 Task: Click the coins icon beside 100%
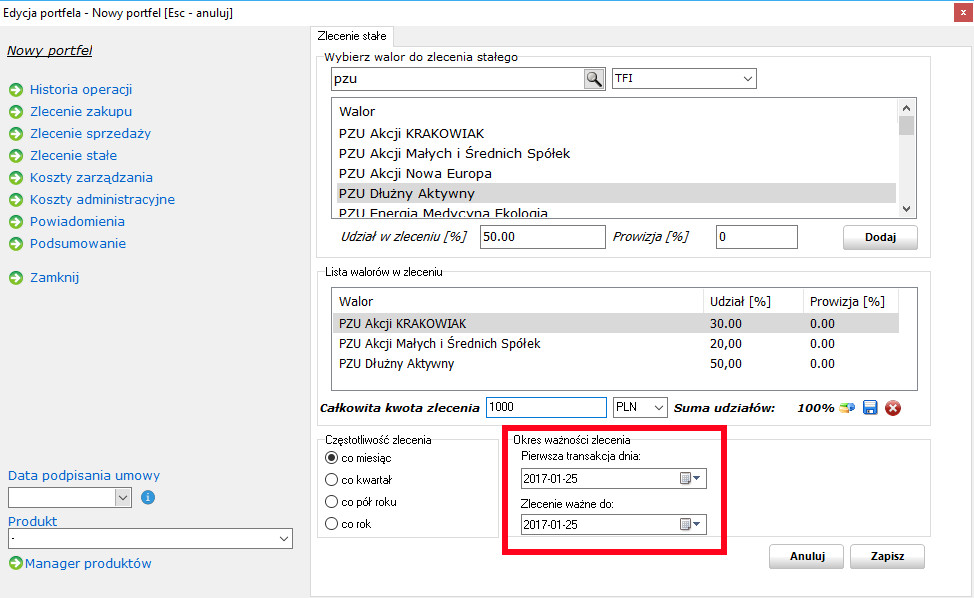(x=847, y=407)
